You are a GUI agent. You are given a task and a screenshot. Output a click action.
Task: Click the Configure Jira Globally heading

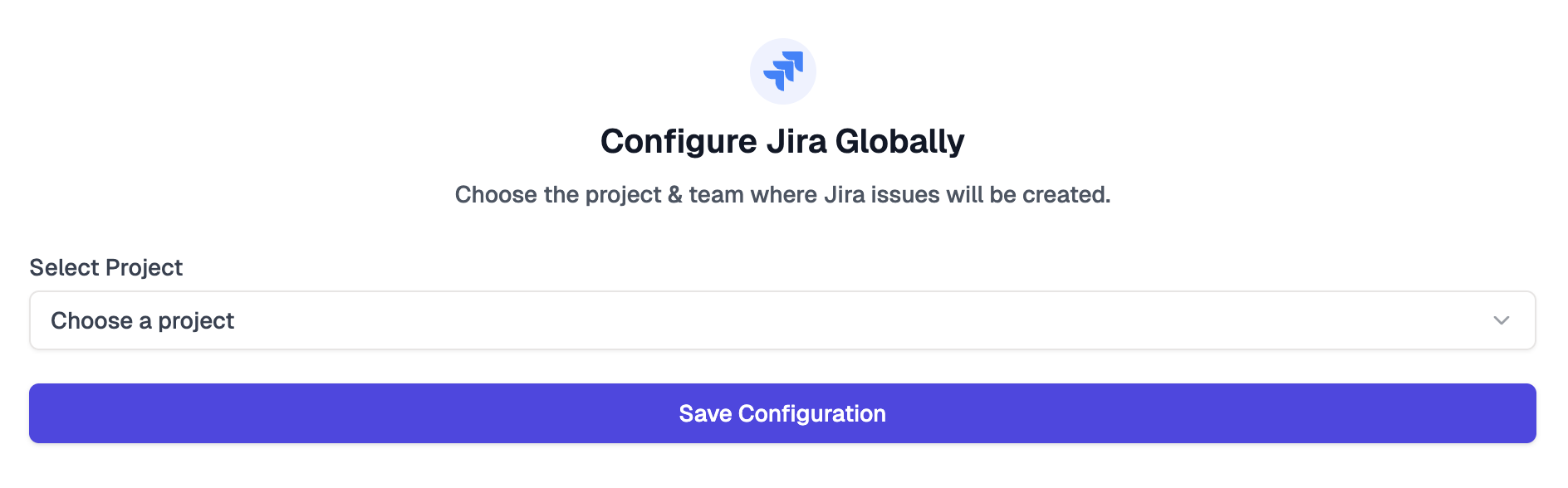click(783, 141)
